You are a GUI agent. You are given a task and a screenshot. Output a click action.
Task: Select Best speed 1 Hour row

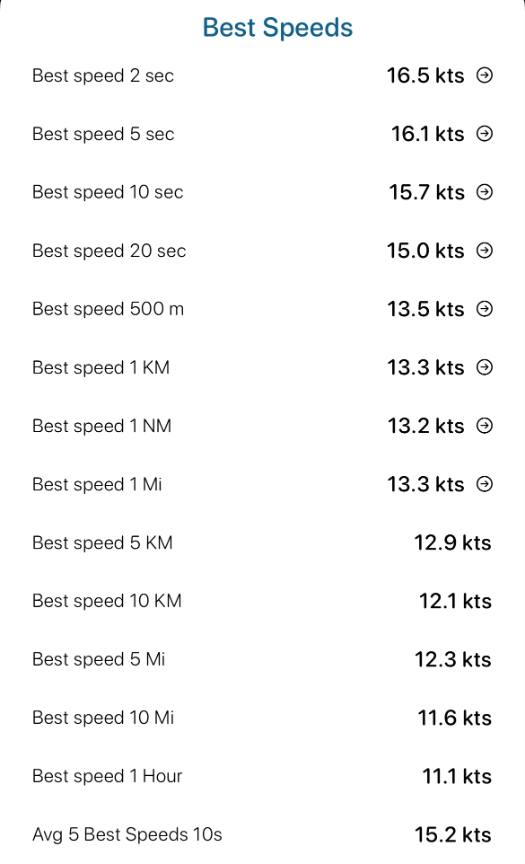pyautogui.click(x=262, y=776)
